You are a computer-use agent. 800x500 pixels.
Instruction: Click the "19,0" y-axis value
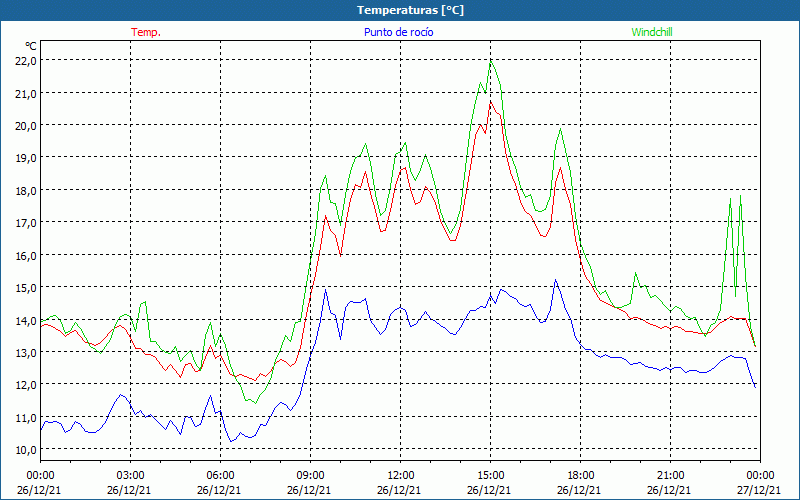click(26, 158)
